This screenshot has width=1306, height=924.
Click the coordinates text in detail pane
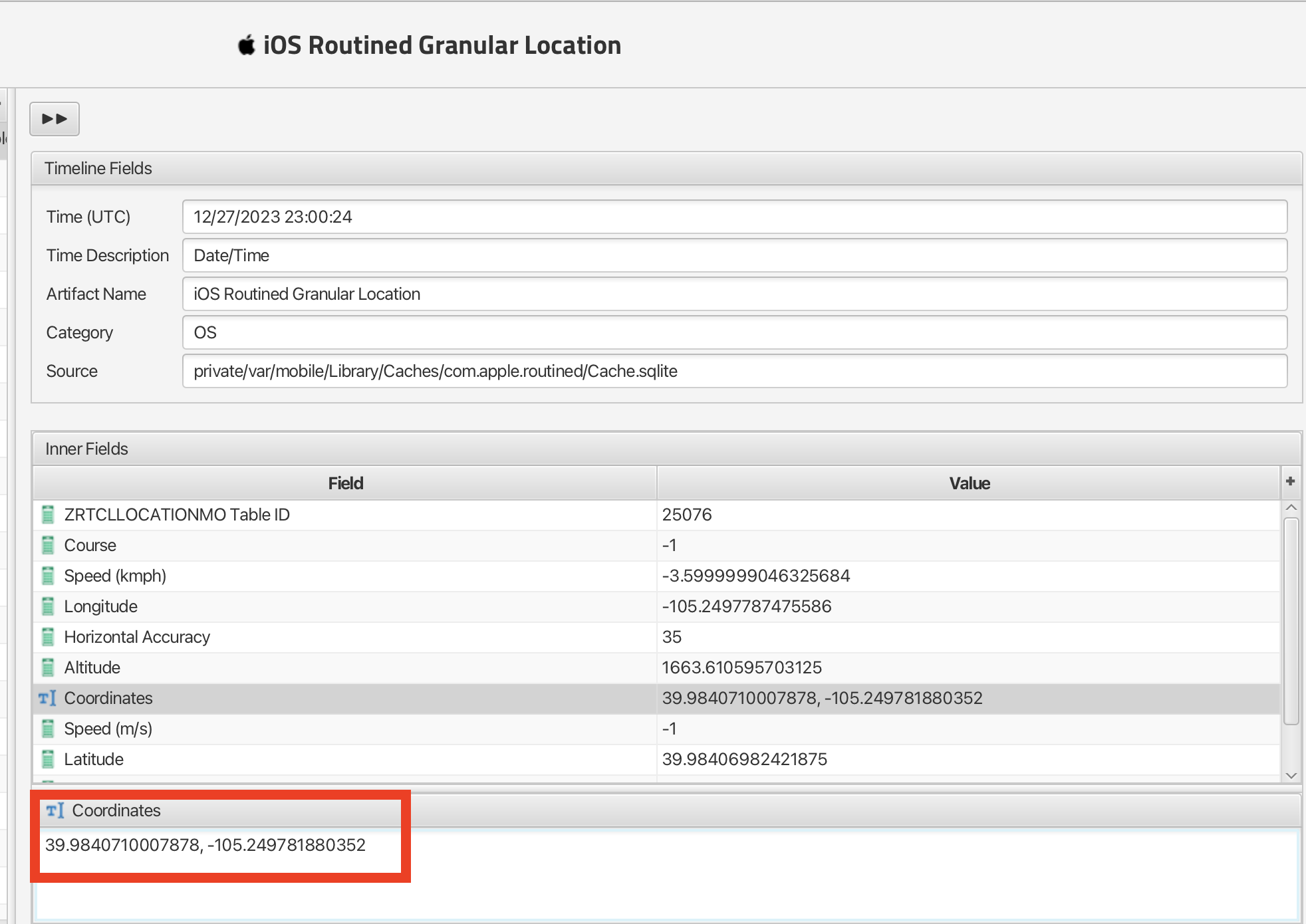point(205,845)
